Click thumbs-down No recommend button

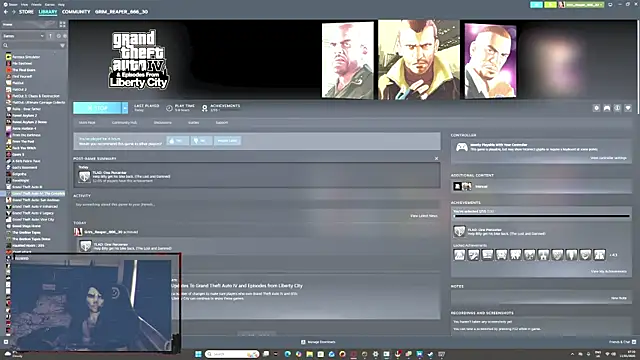click(x=201, y=141)
